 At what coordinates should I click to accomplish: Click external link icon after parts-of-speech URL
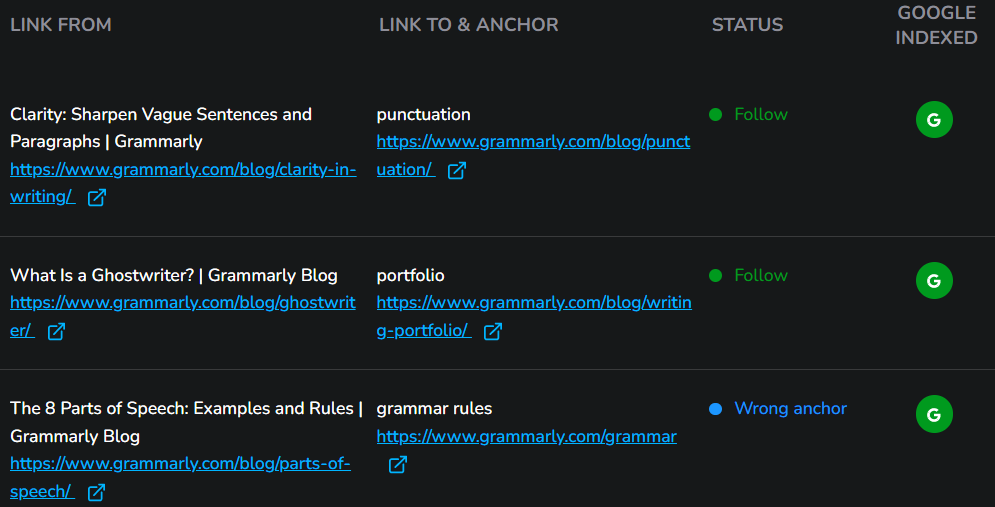pos(96,492)
